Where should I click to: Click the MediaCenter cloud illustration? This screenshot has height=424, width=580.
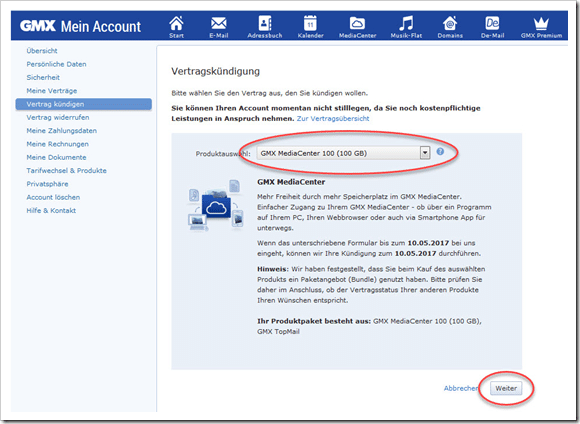click(215, 206)
